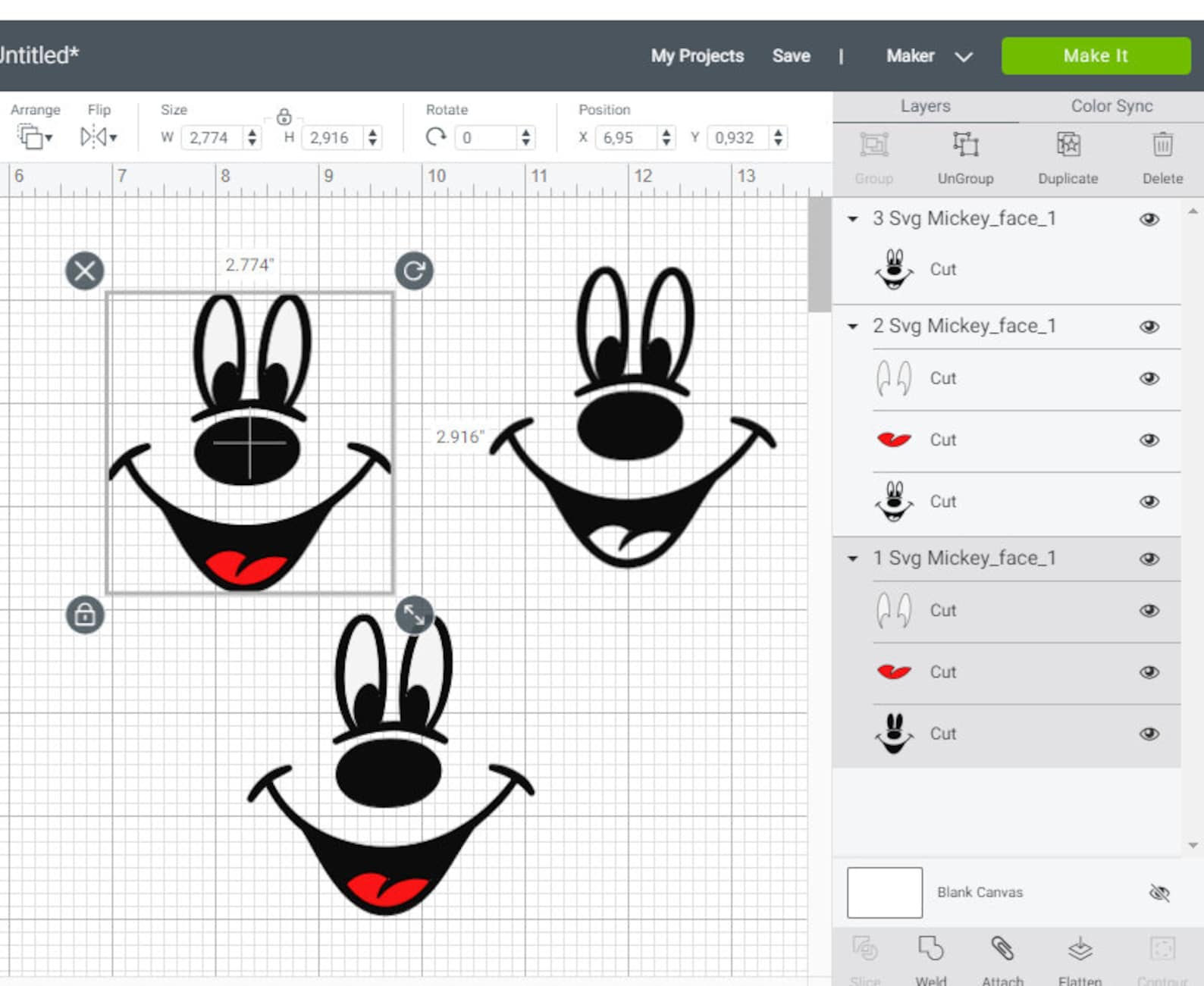Click the Blank Canvas white color swatch
1204x986 pixels.
point(884,893)
